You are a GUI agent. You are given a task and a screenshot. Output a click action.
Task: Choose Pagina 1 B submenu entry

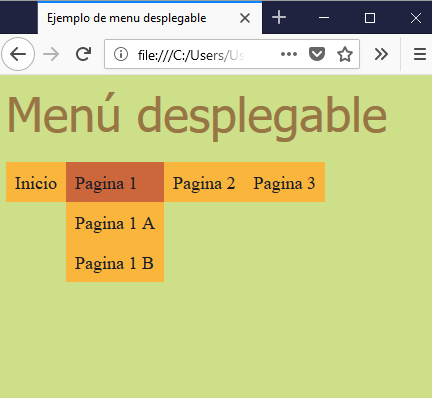pos(115,262)
